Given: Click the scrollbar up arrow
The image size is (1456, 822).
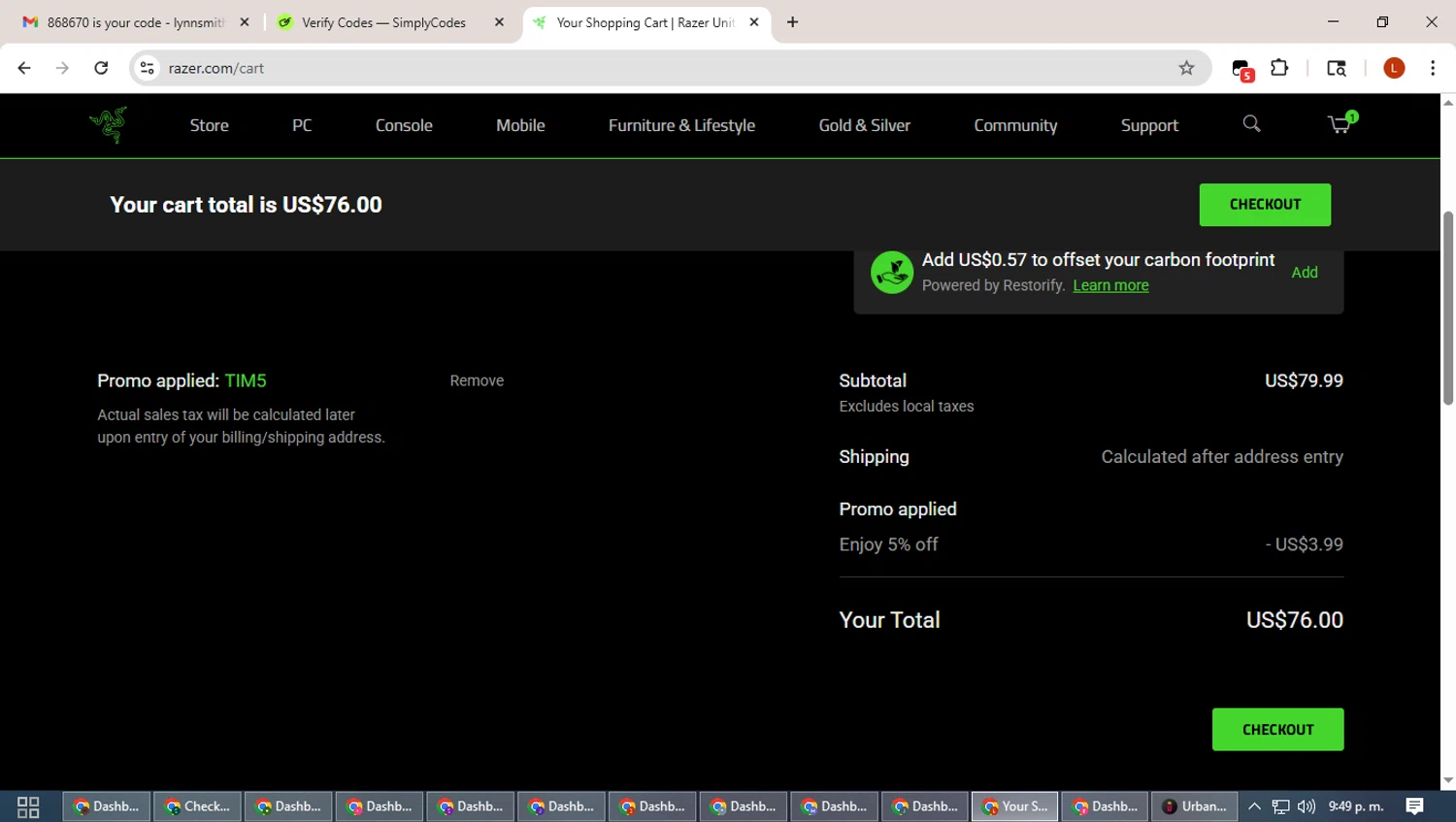Looking at the screenshot, I should click(1448, 101).
